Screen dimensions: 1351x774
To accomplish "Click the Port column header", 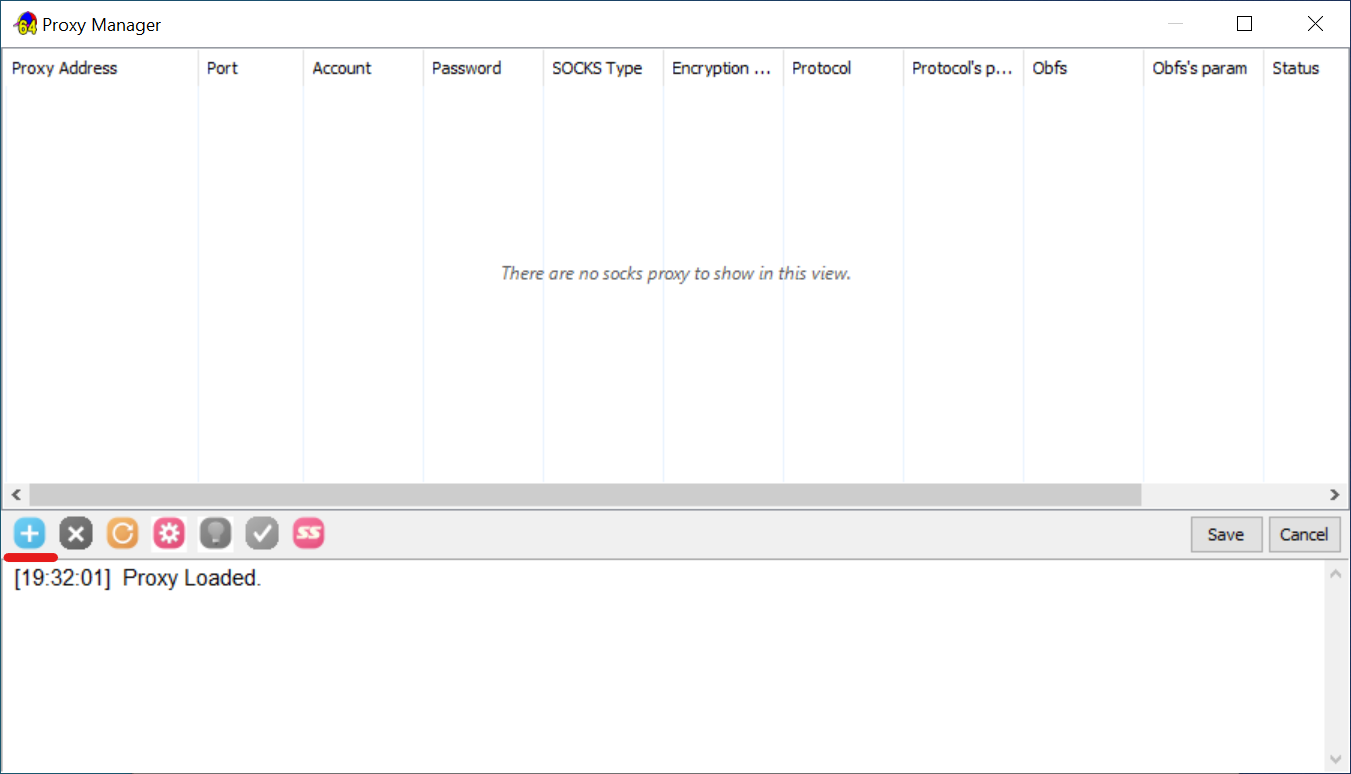I will (222, 68).
